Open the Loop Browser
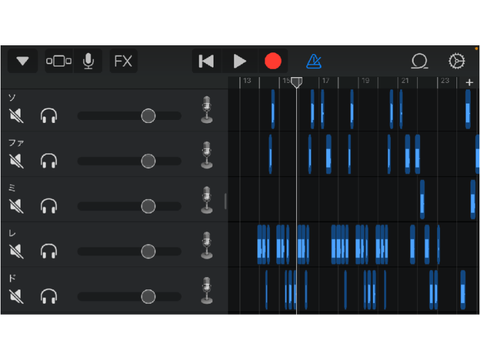Screen dimensions: 480x360 click(419, 61)
